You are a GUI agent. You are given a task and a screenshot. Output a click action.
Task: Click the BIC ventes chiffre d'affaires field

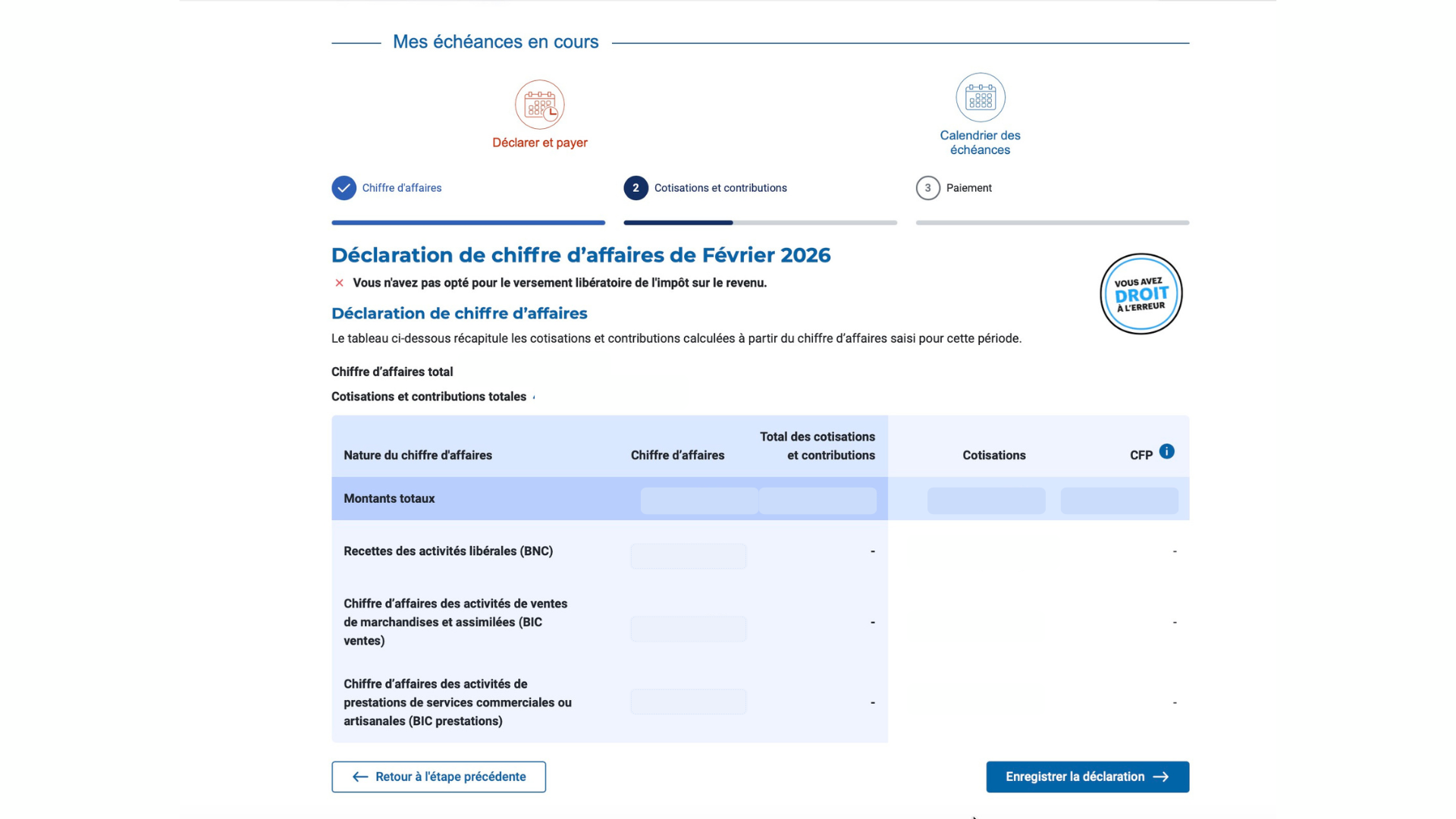pos(687,628)
